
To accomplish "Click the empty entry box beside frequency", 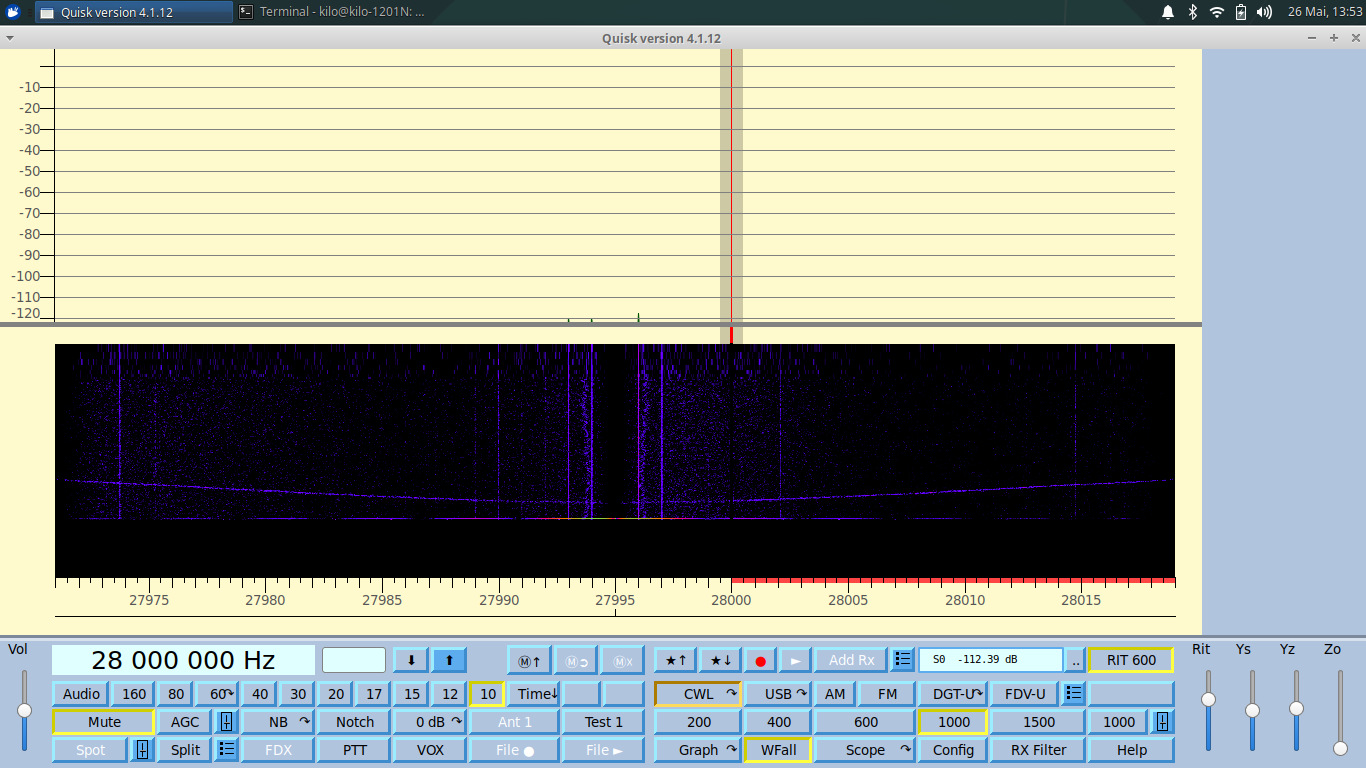I will [x=354, y=660].
